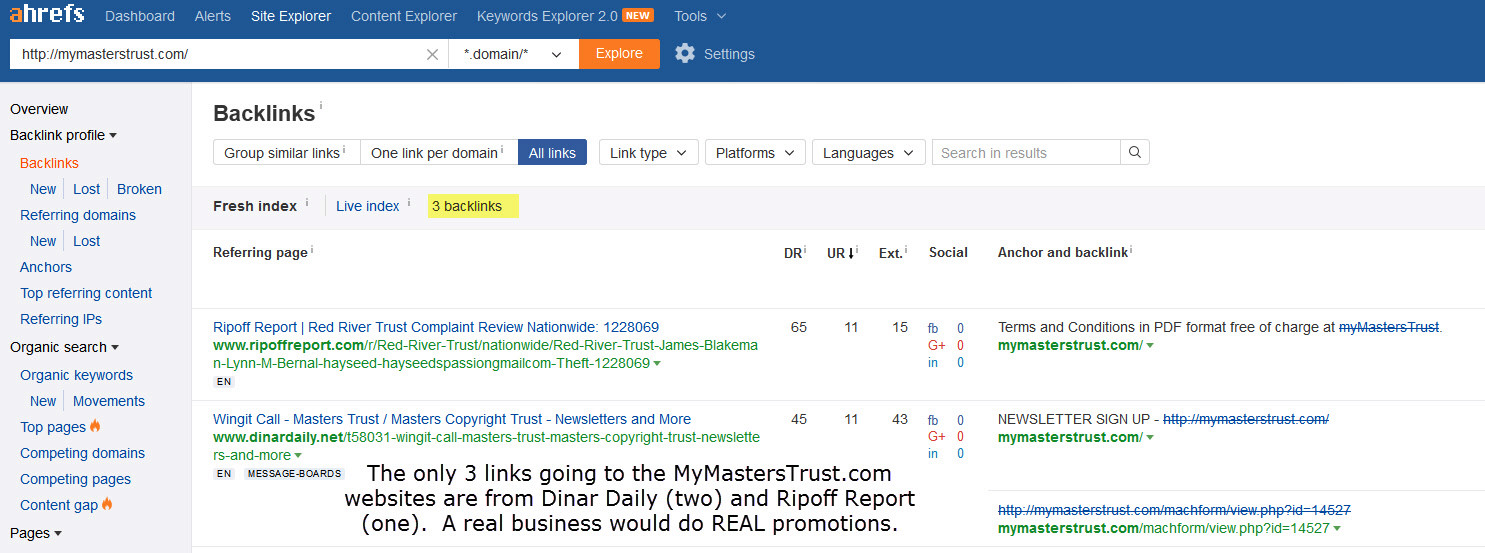Click the info icon beside Ext. column
The height and width of the screenshot is (553, 1485).
tap(906, 250)
